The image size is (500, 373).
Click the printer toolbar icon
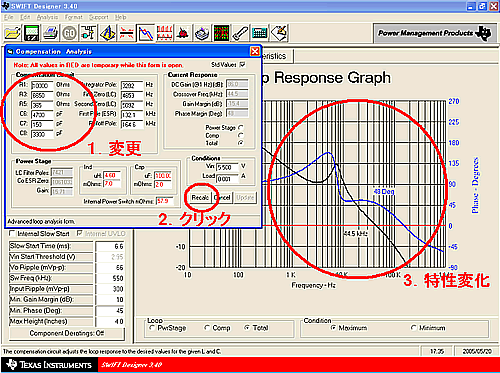point(50,33)
